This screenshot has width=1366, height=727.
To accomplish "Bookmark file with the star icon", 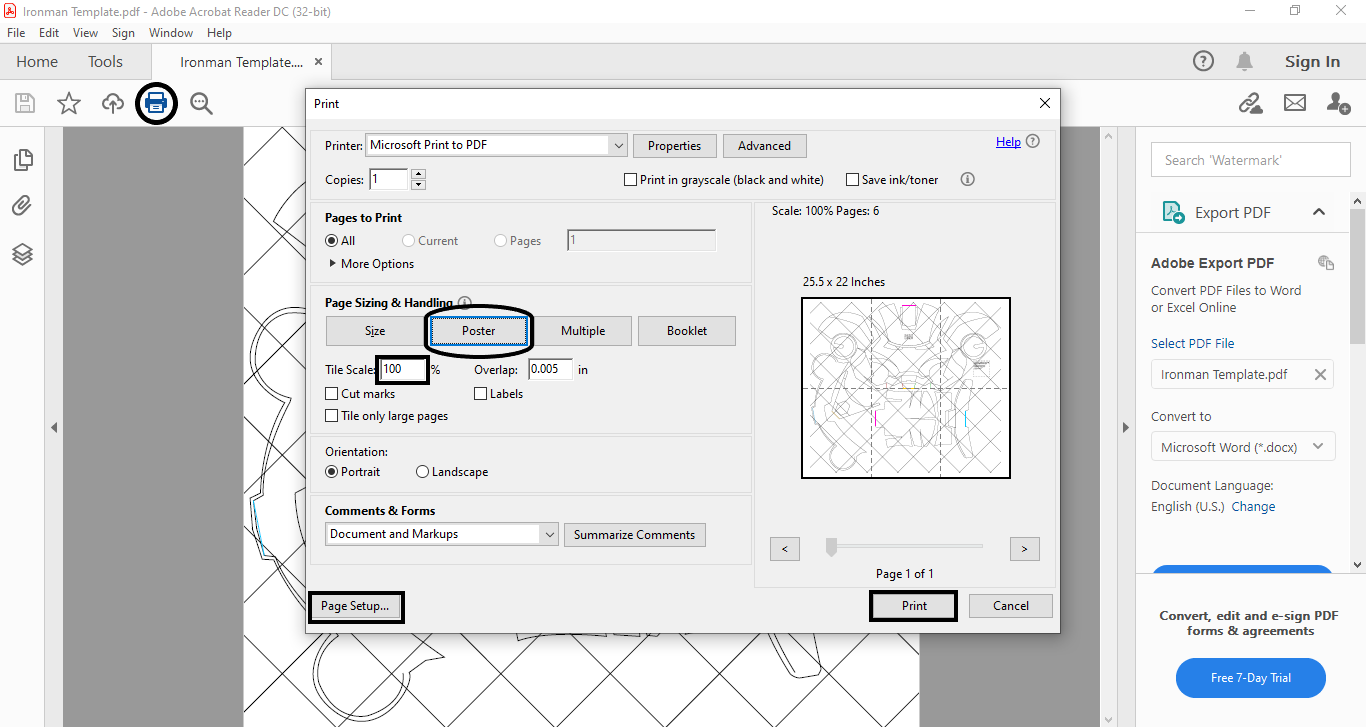I will click(69, 103).
